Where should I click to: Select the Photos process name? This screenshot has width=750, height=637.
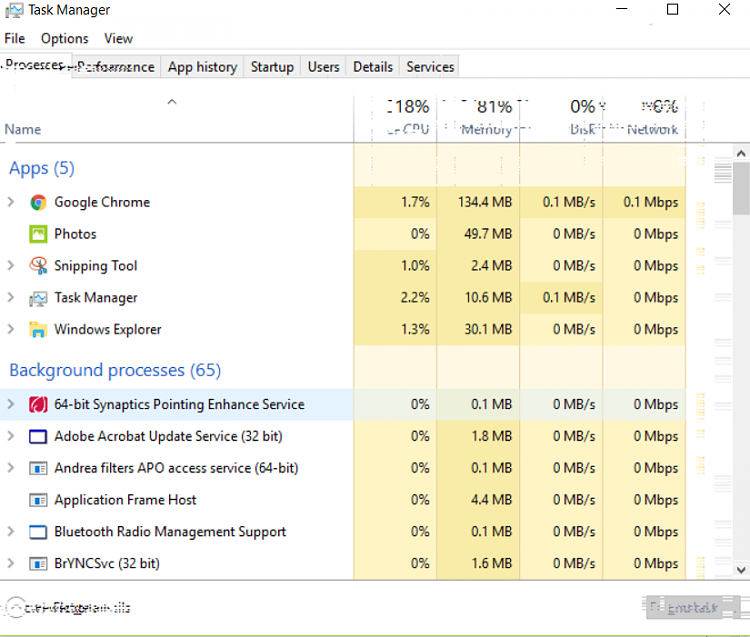click(75, 234)
